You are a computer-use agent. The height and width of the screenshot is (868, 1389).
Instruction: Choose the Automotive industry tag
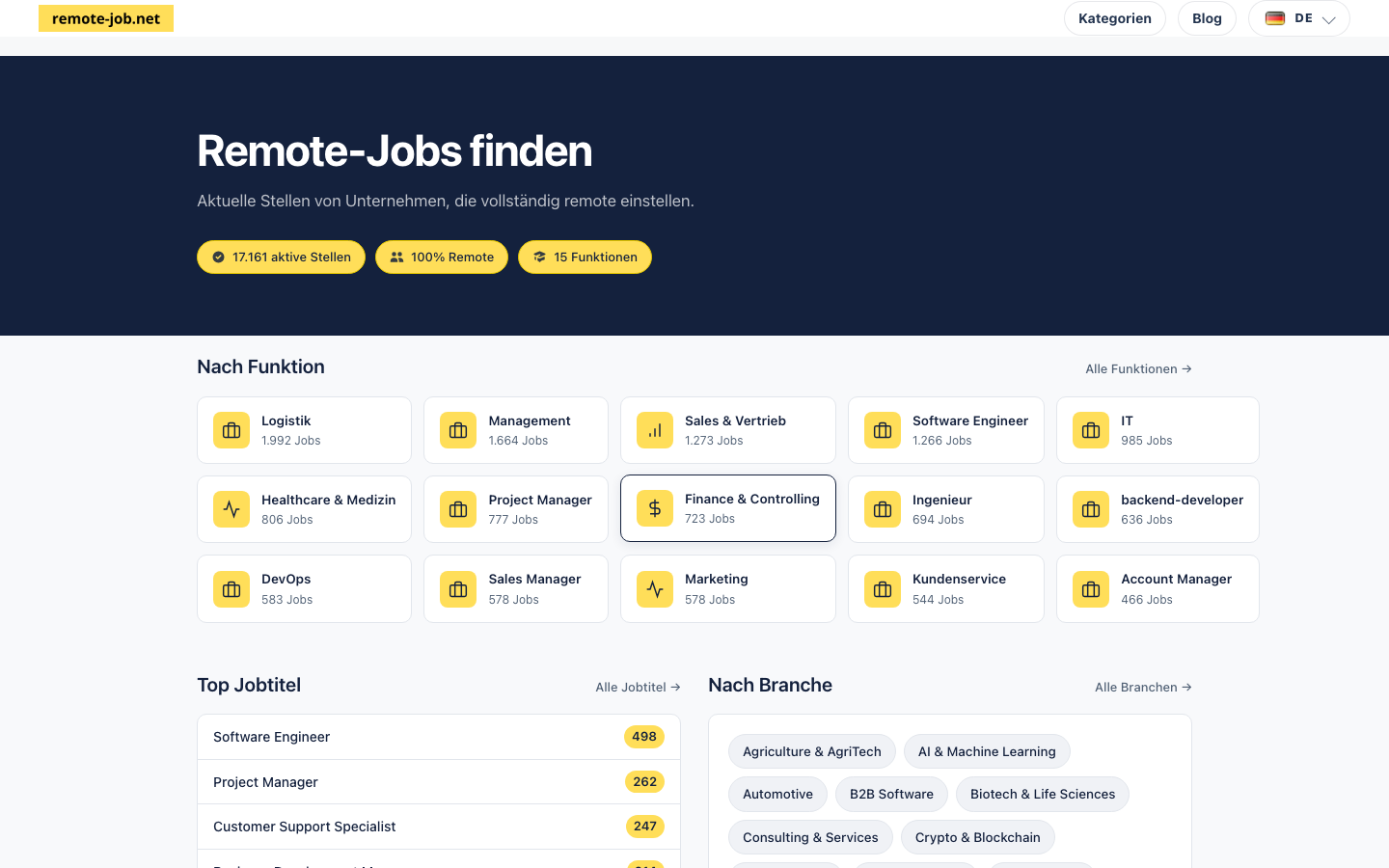click(x=777, y=794)
